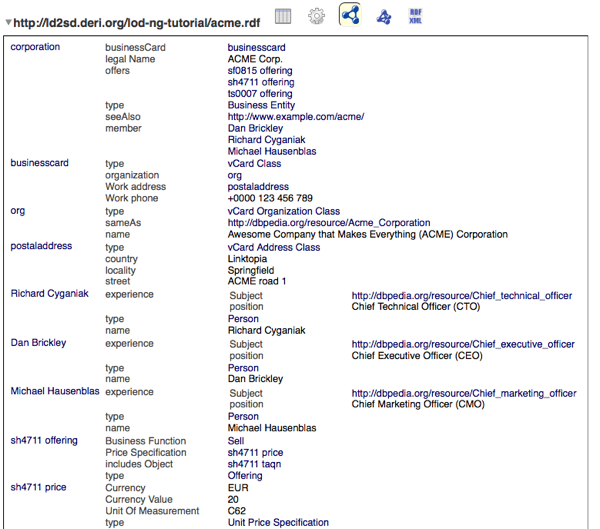The image size is (600, 529).
Task: Click the Unit Price Specification type value
Action: click(x=277, y=522)
